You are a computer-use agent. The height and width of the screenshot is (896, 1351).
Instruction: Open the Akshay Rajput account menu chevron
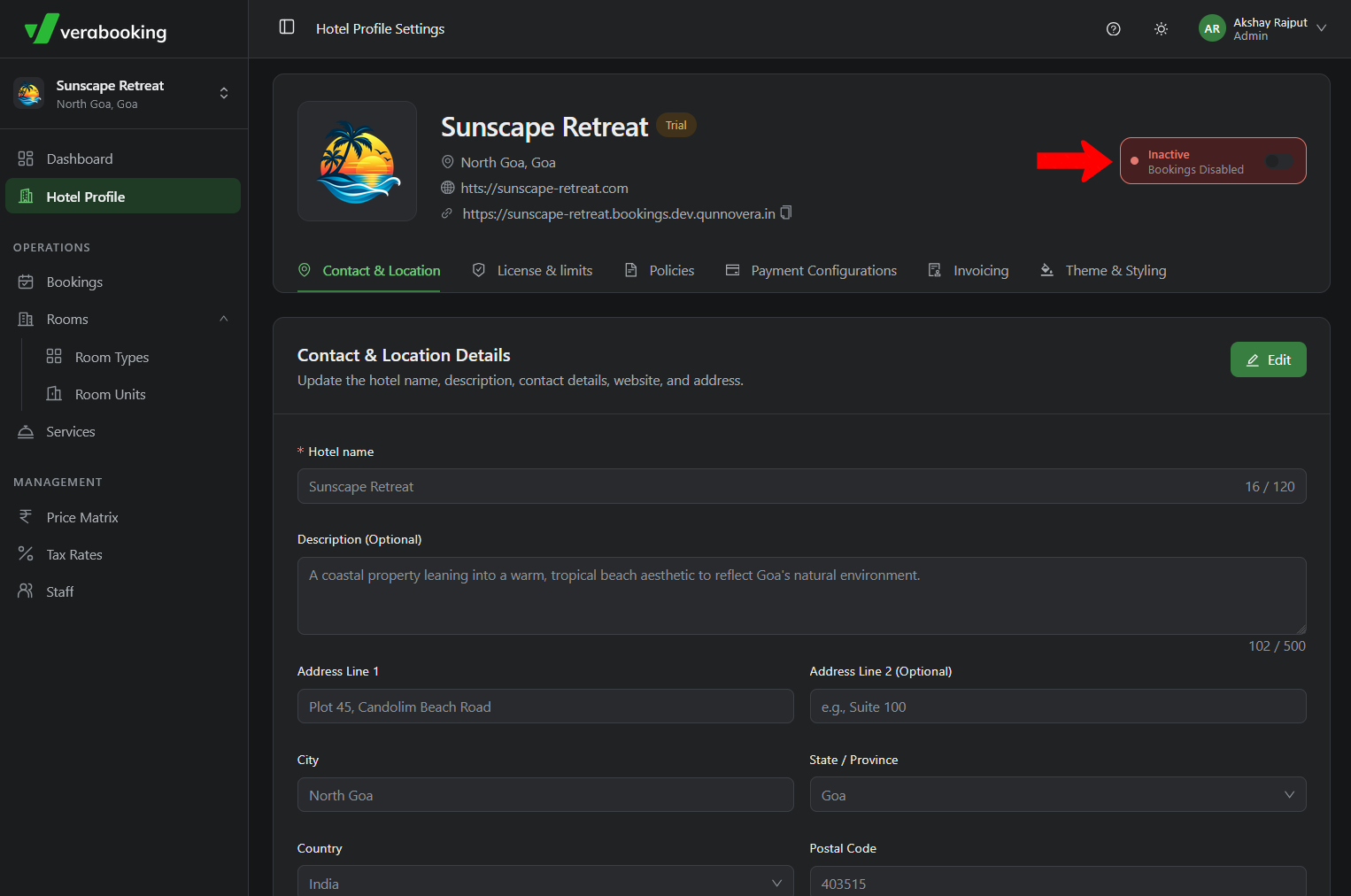1322,28
